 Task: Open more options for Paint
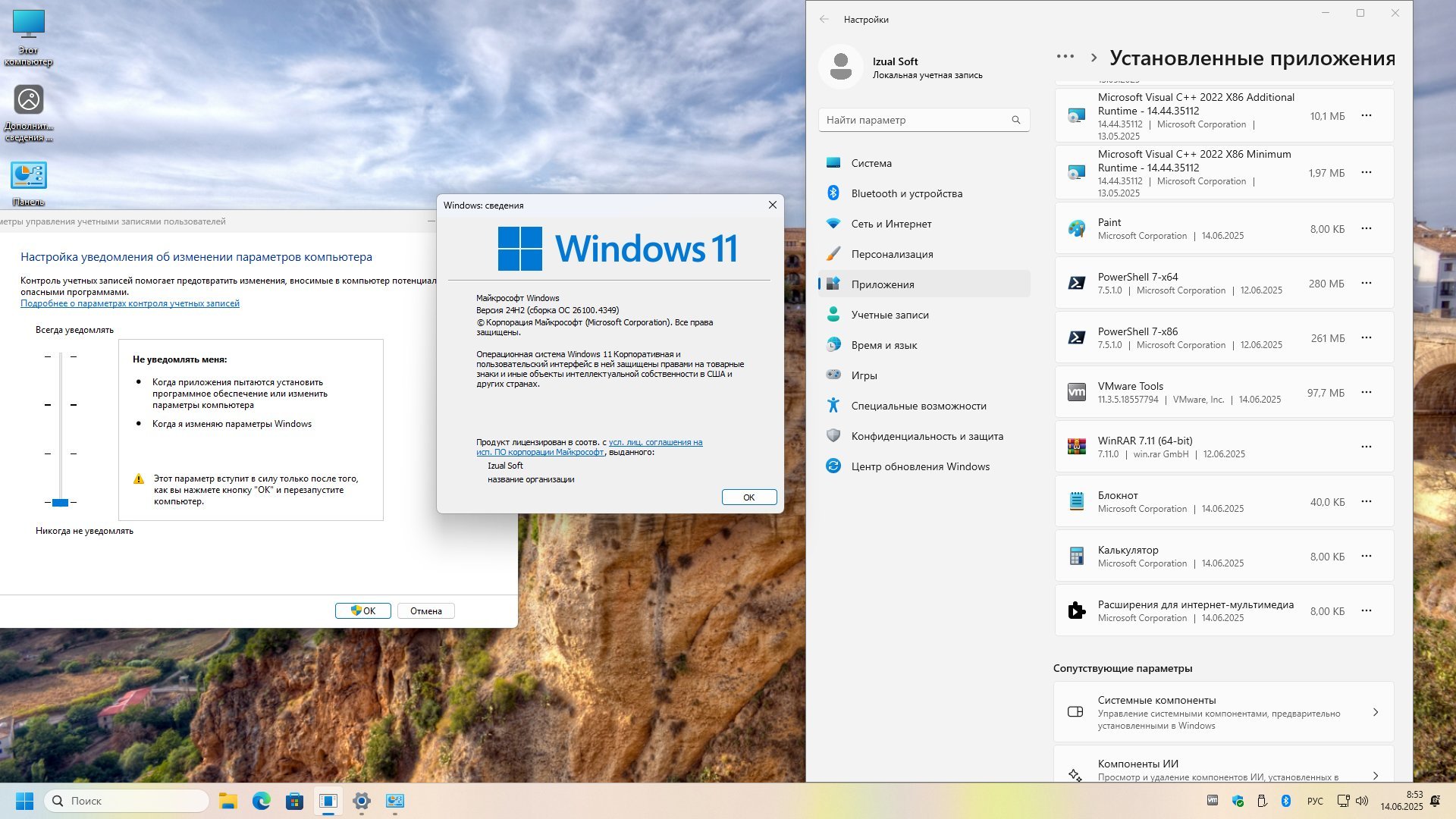(x=1367, y=228)
